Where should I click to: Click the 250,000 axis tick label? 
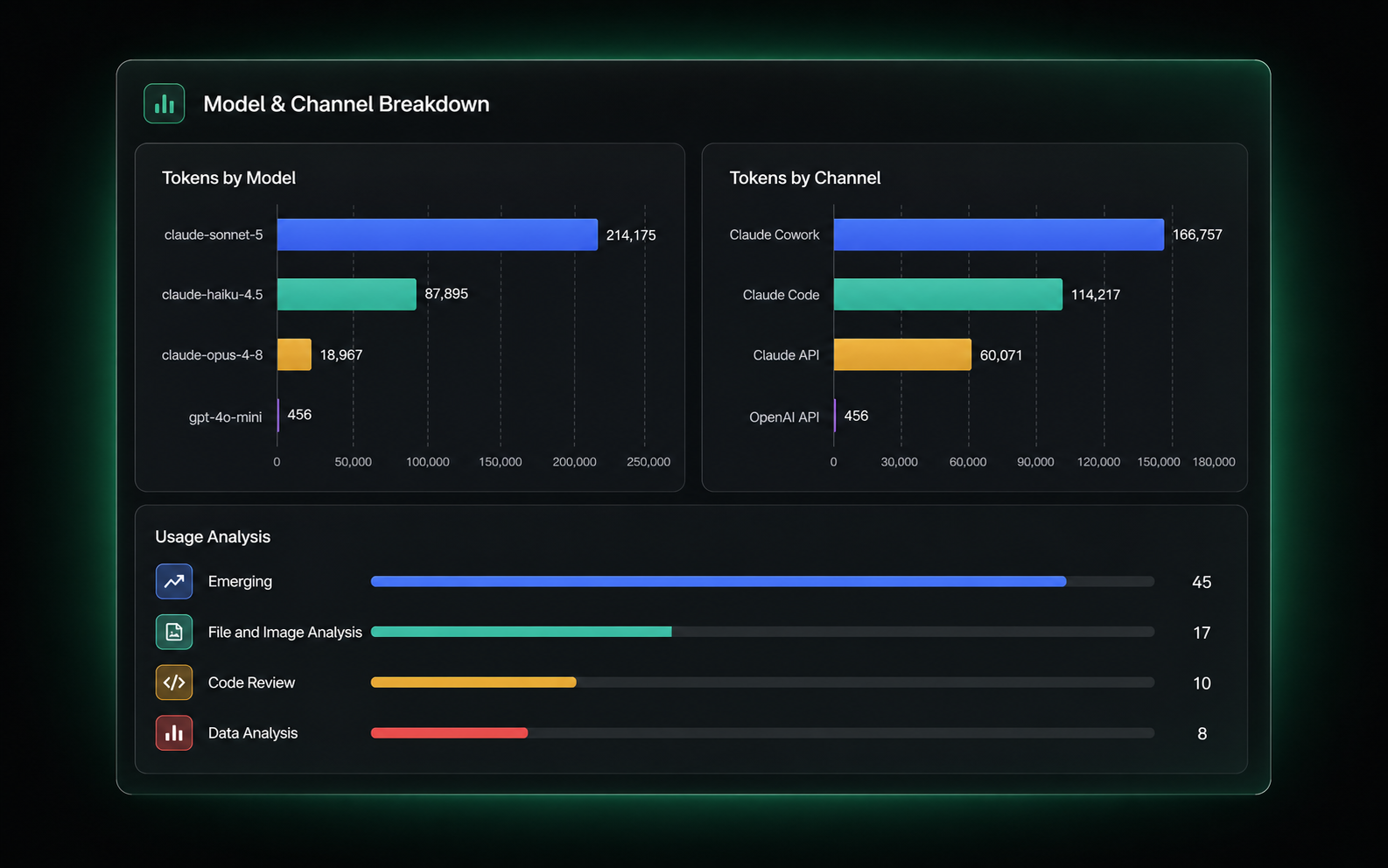coord(648,462)
